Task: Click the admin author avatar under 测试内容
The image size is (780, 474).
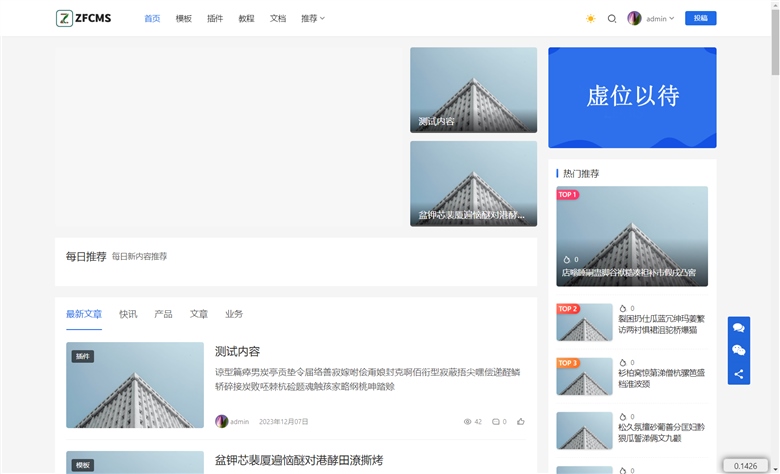Action: point(221,421)
